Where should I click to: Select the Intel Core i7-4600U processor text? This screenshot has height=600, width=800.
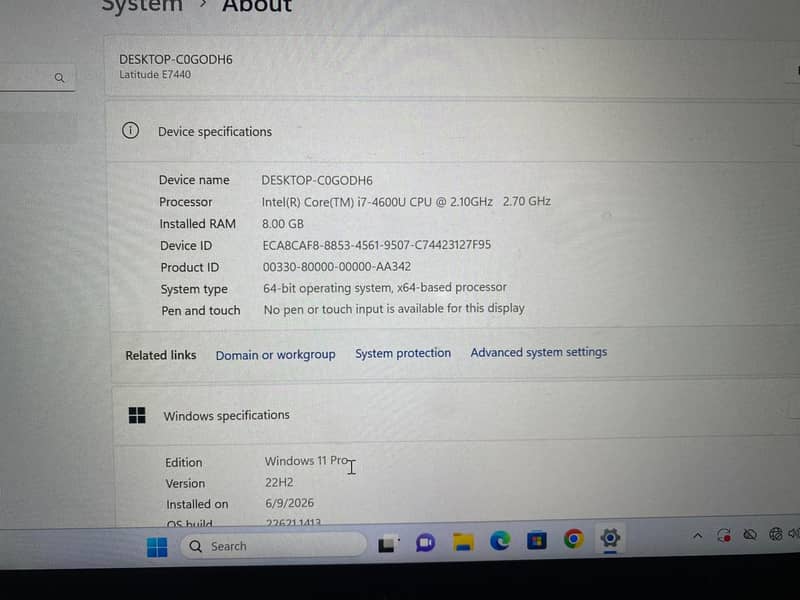pos(406,202)
